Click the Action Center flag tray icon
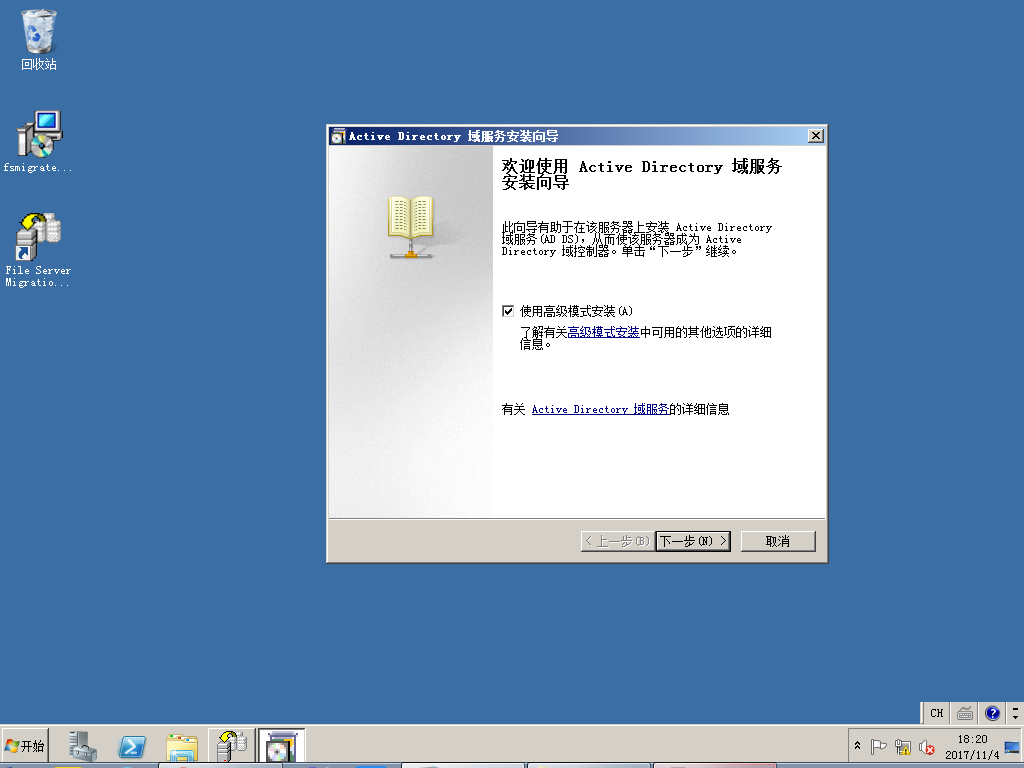 click(x=879, y=747)
